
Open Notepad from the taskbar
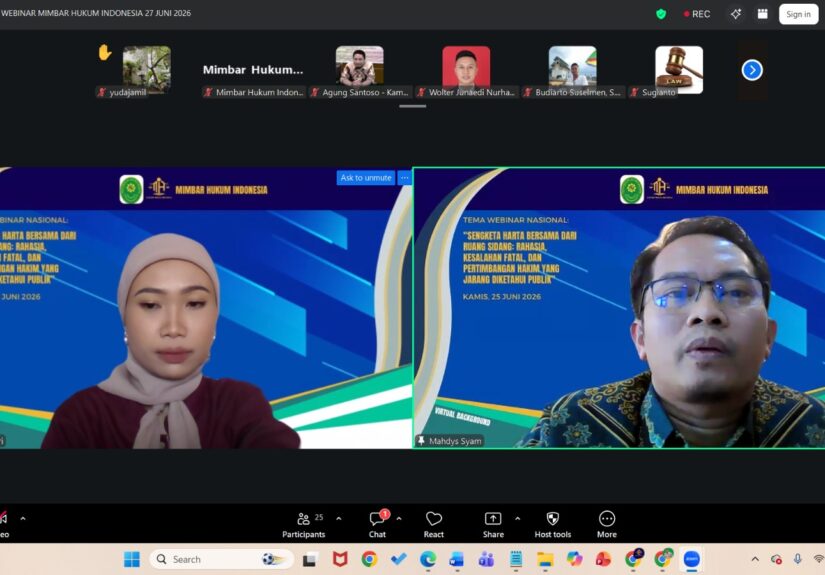516,559
